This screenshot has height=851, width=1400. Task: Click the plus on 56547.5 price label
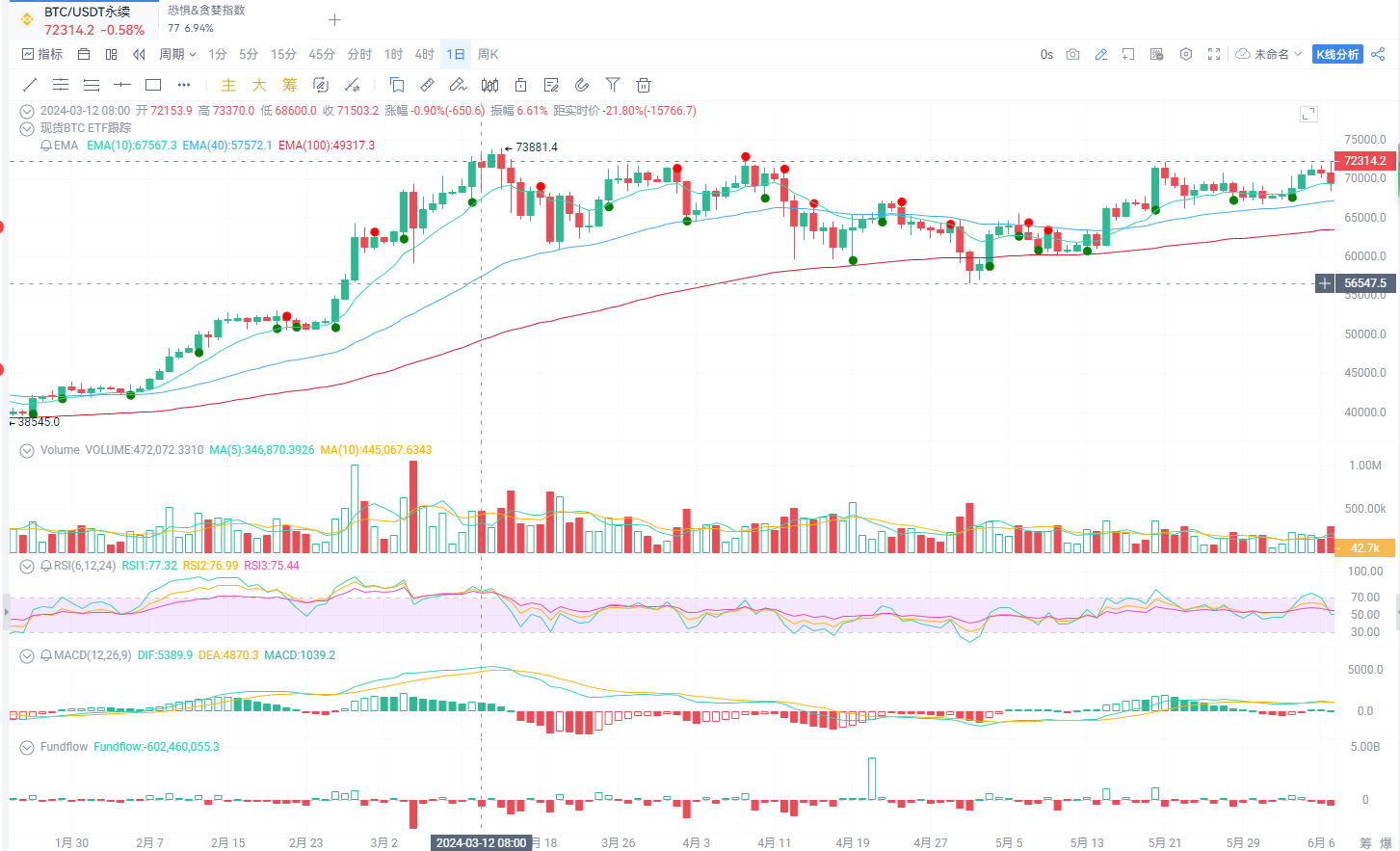[x=1326, y=283]
